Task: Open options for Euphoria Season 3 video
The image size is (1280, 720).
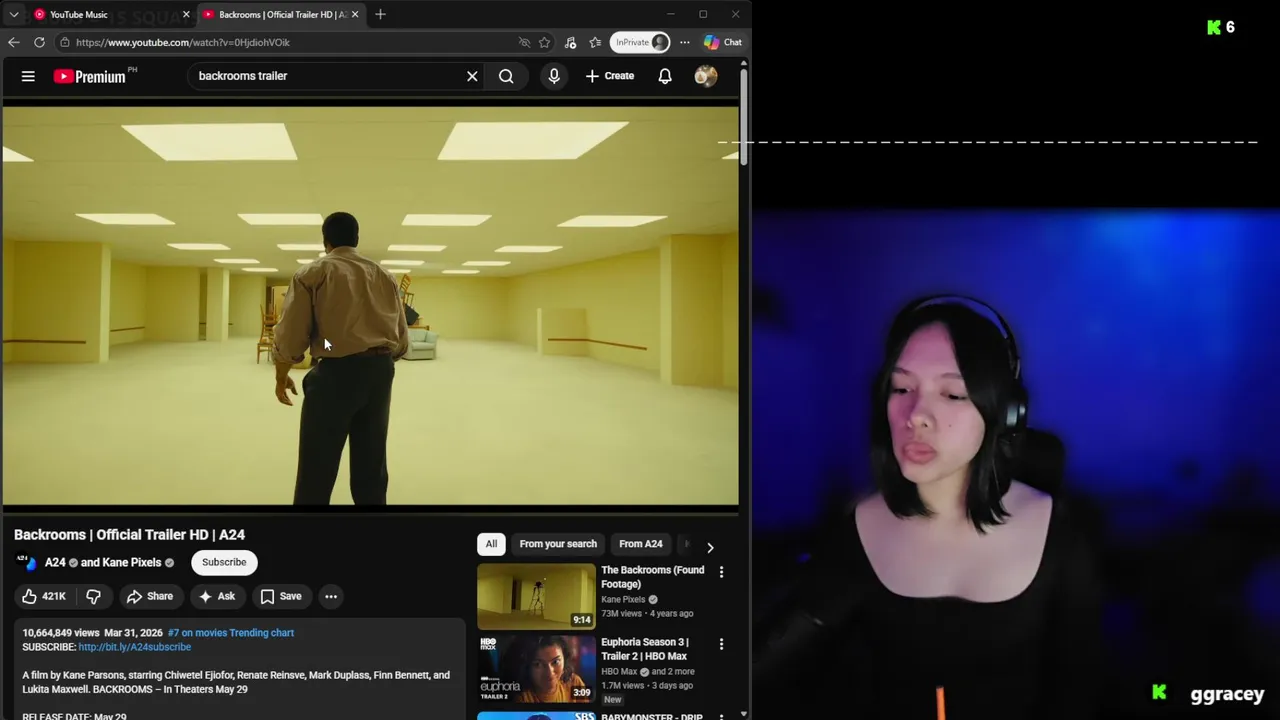Action: click(721, 644)
